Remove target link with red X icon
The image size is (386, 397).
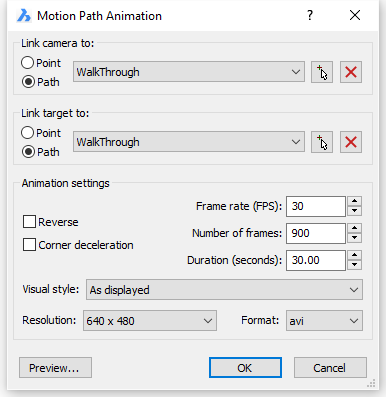coord(351,142)
